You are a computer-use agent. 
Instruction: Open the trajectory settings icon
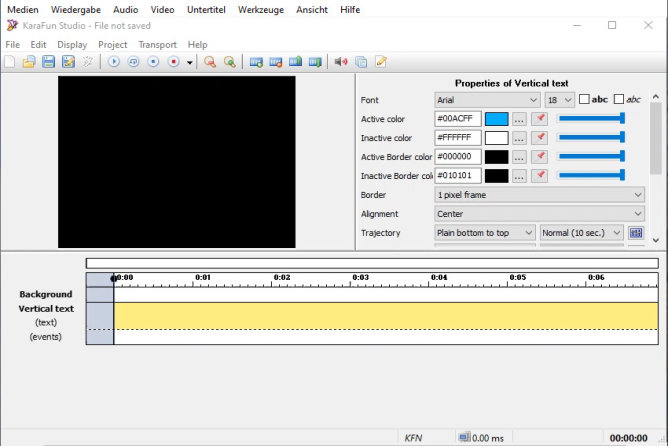click(x=636, y=233)
